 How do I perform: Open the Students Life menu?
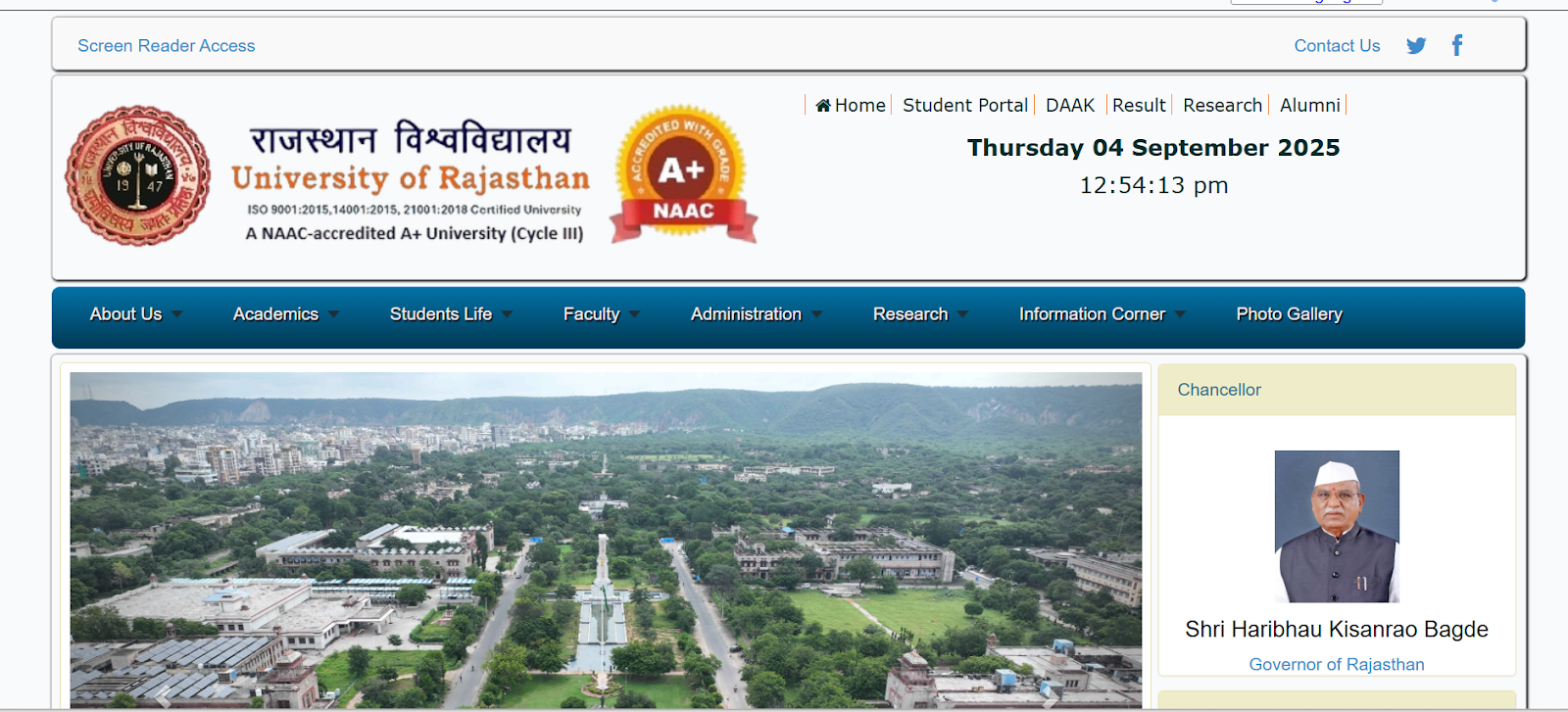[x=441, y=314]
